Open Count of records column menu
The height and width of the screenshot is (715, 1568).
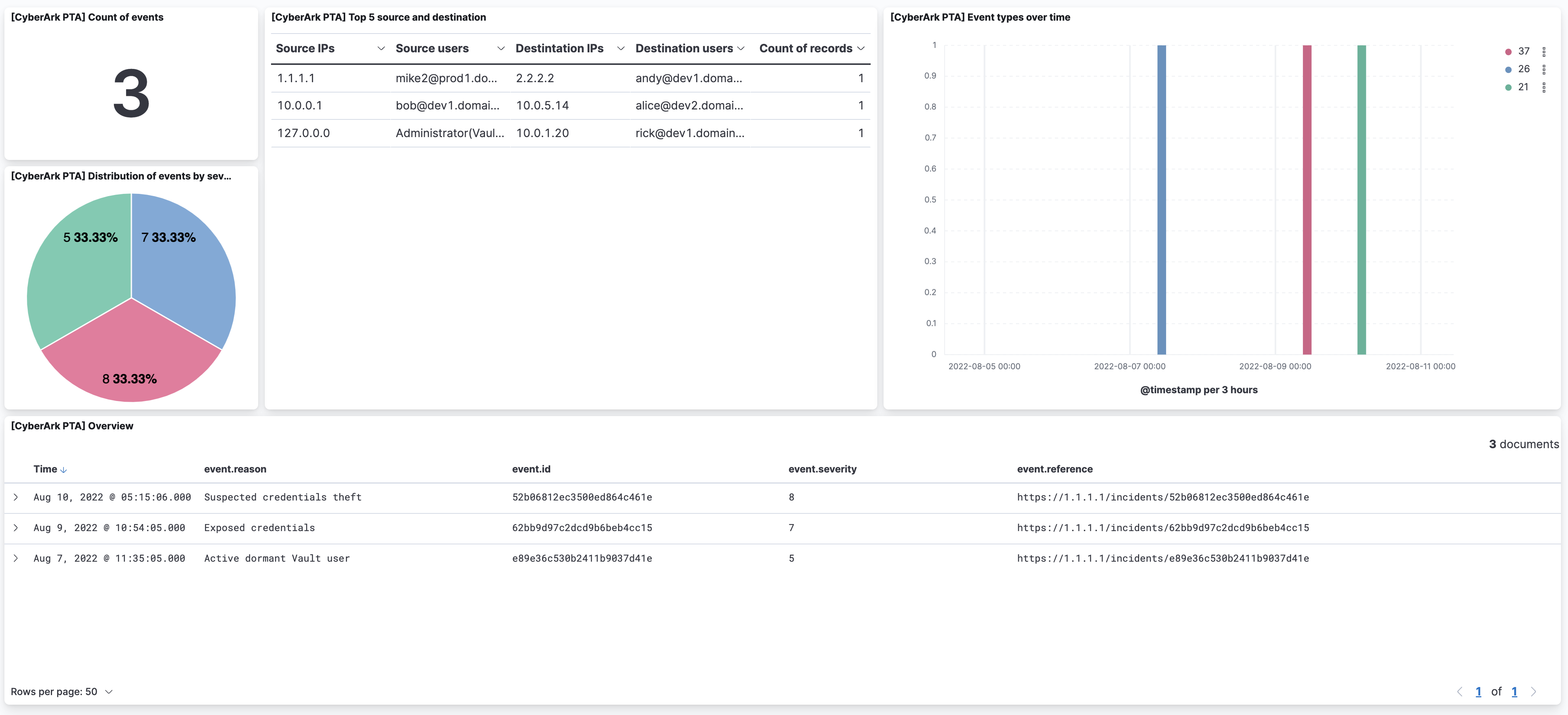pos(861,49)
